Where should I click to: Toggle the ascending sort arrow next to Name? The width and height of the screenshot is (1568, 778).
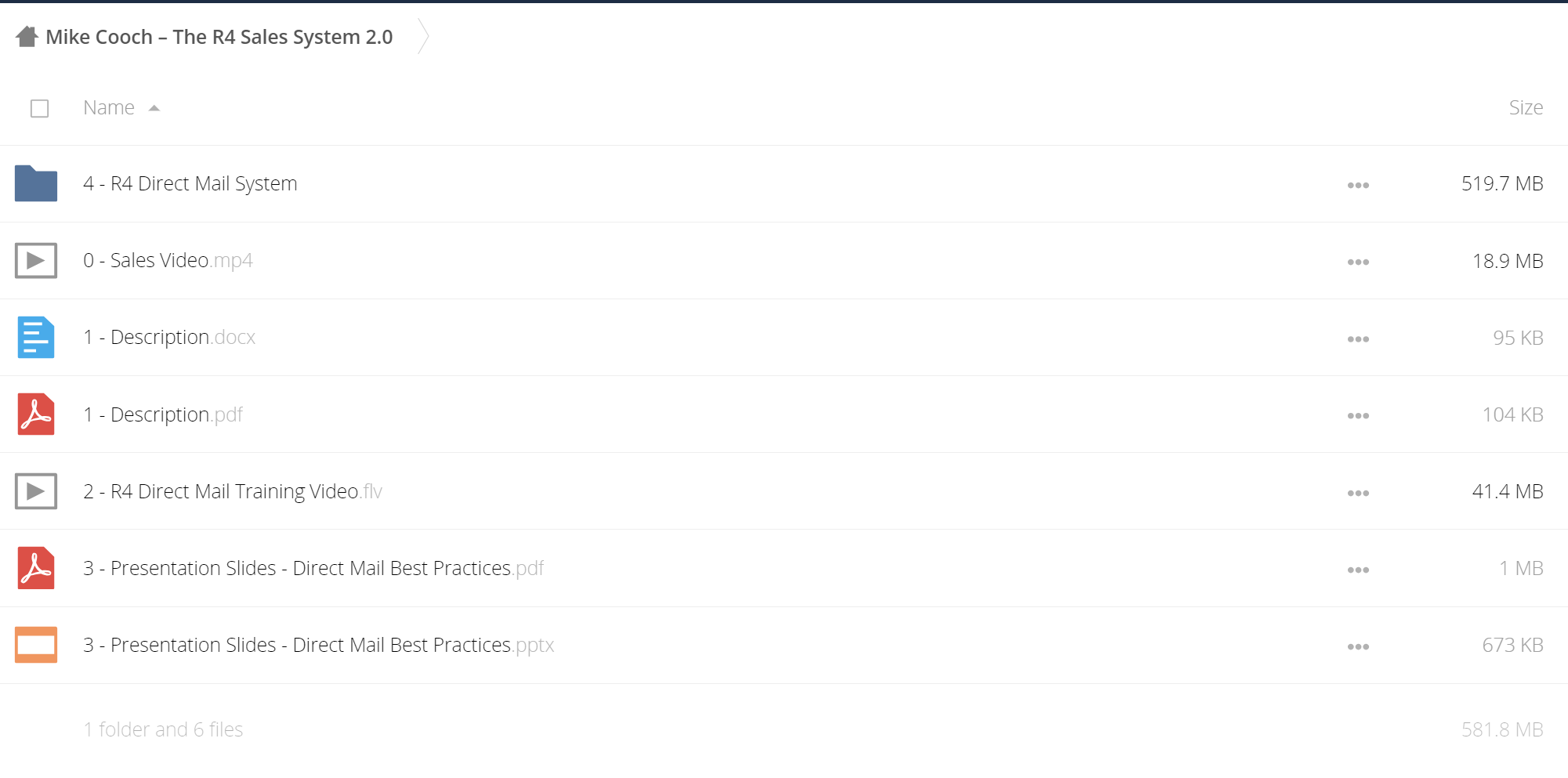pyautogui.click(x=154, y=108)
